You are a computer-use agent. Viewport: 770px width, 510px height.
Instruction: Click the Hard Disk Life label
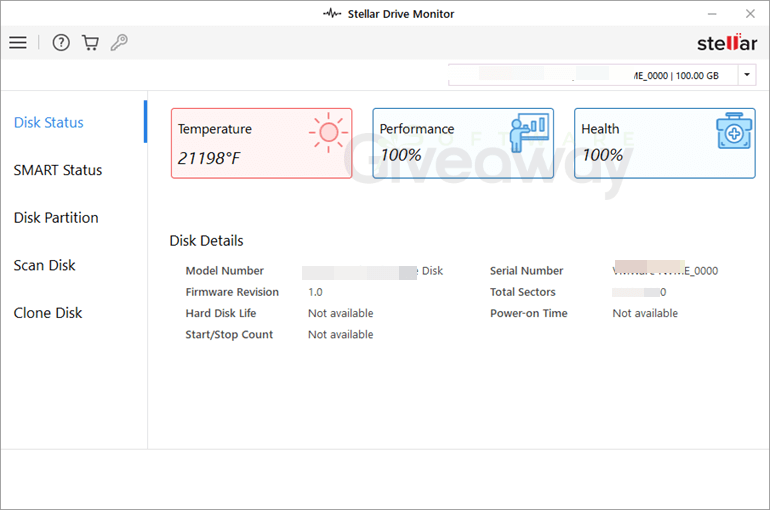(x=220, y=313)
